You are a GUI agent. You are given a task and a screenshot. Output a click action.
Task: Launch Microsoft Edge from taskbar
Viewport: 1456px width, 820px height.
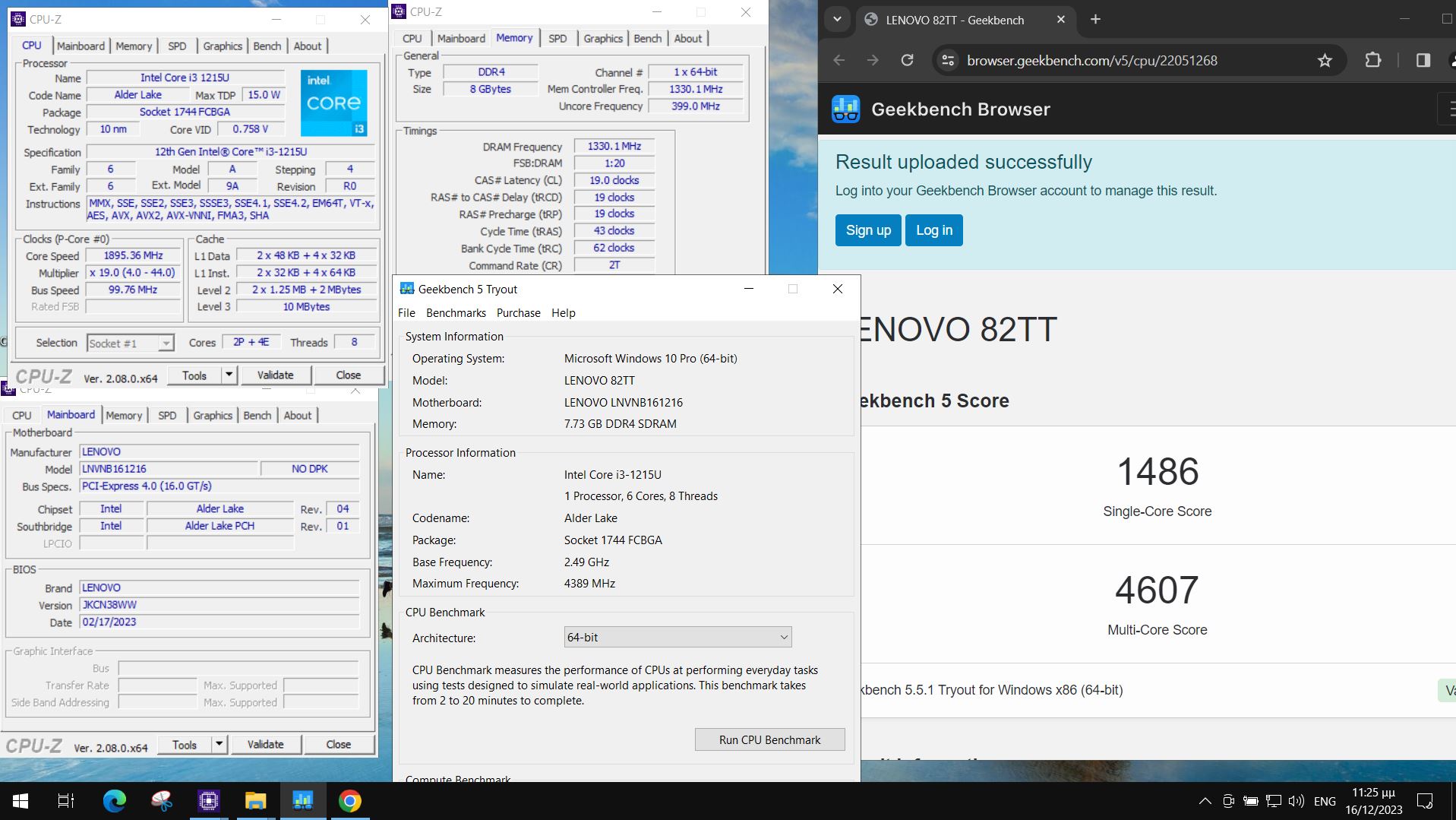tap(115, 801)
